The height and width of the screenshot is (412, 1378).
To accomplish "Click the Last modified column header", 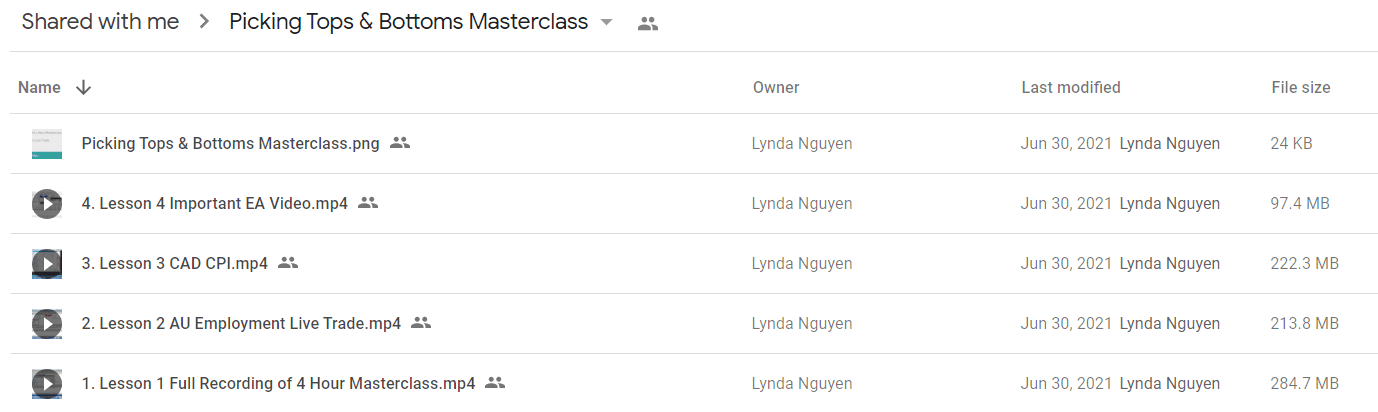I will [1071, 88].
